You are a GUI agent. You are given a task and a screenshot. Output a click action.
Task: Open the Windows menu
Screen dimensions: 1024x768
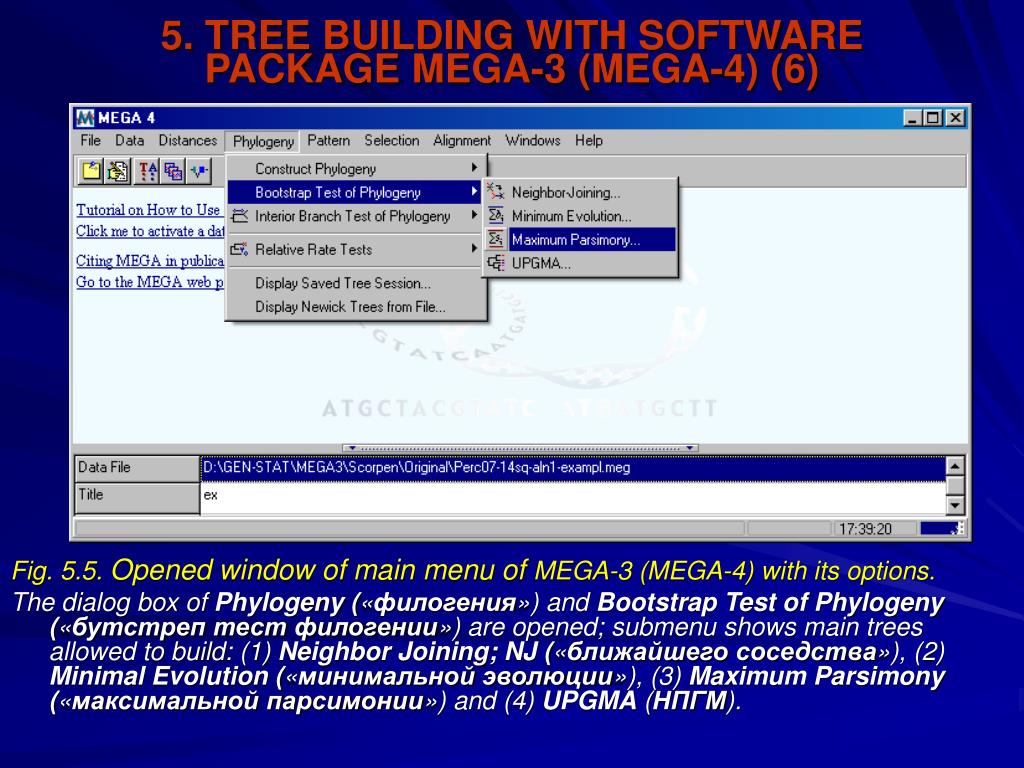click(x=533, y=140)
